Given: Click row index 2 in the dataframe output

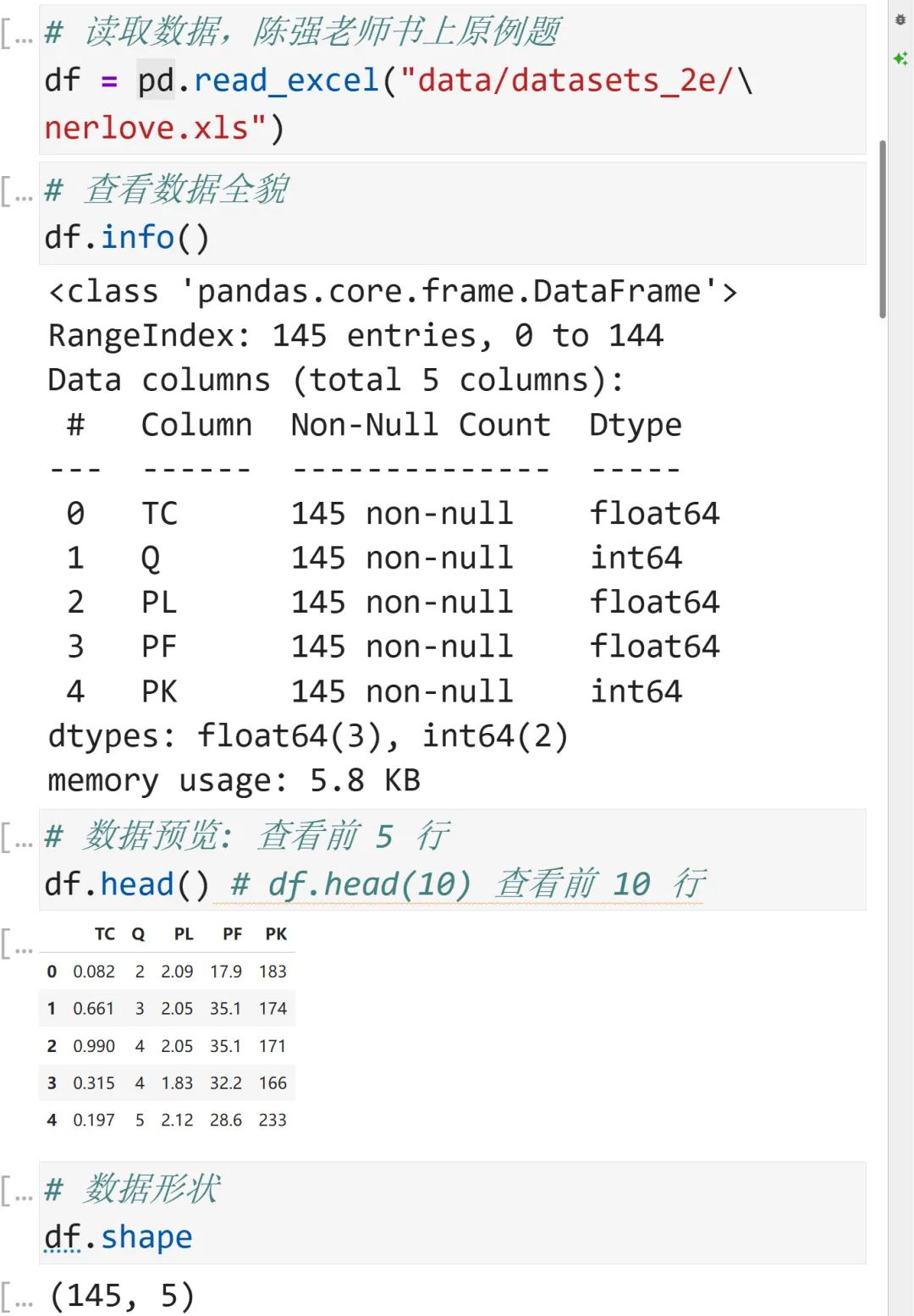Looking at the screenshot, I should (52, 1046).
